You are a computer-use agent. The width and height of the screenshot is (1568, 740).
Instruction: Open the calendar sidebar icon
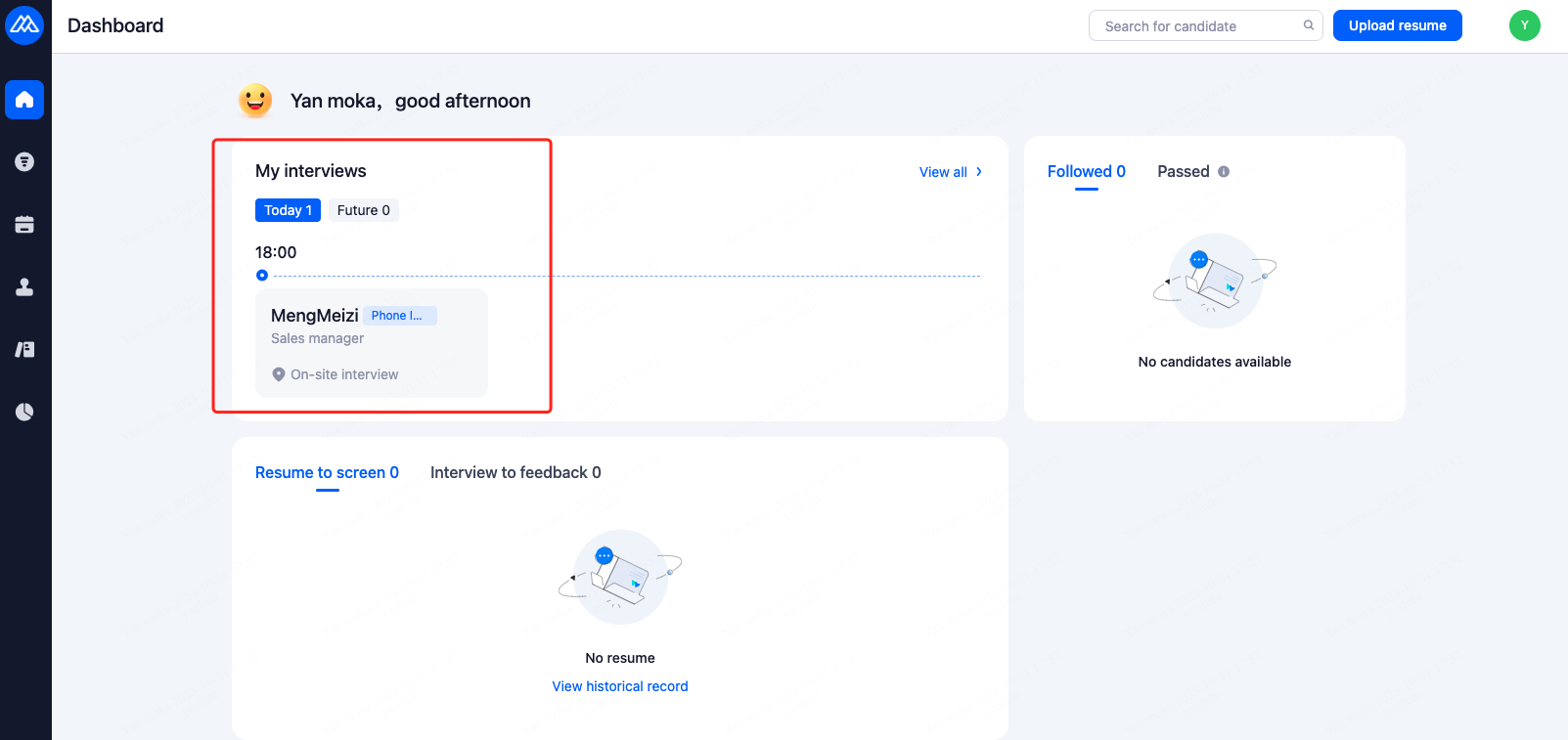click(x=24, y=225)
